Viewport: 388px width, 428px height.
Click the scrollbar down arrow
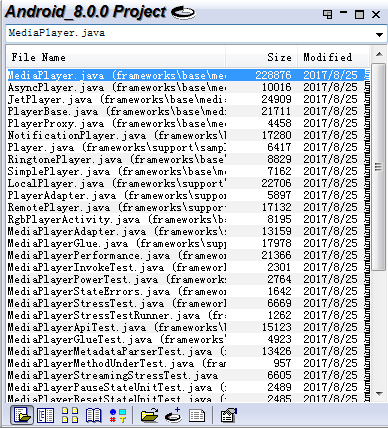[379, 394]
